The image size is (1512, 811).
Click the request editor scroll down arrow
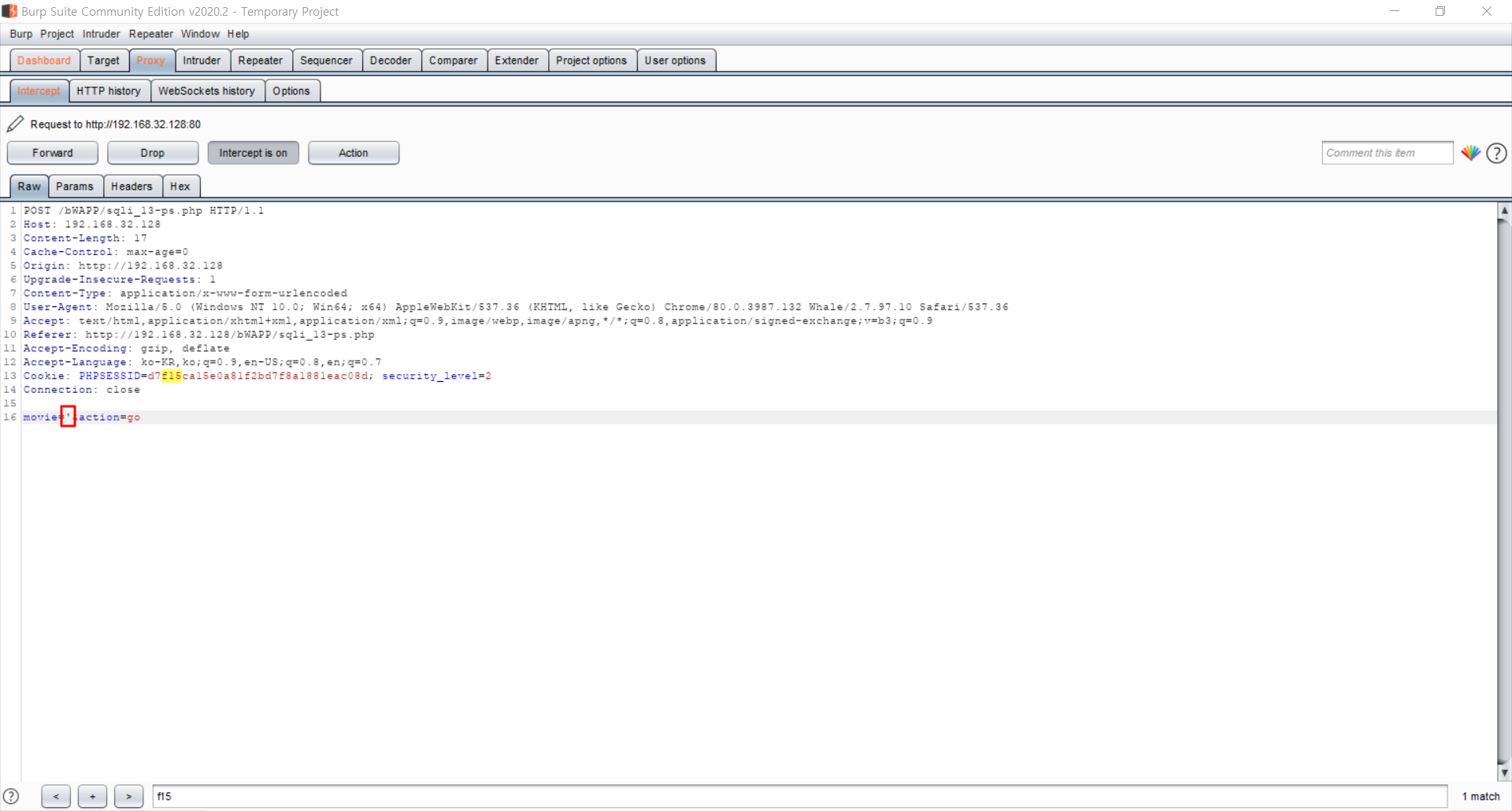tap(1504, 773)
